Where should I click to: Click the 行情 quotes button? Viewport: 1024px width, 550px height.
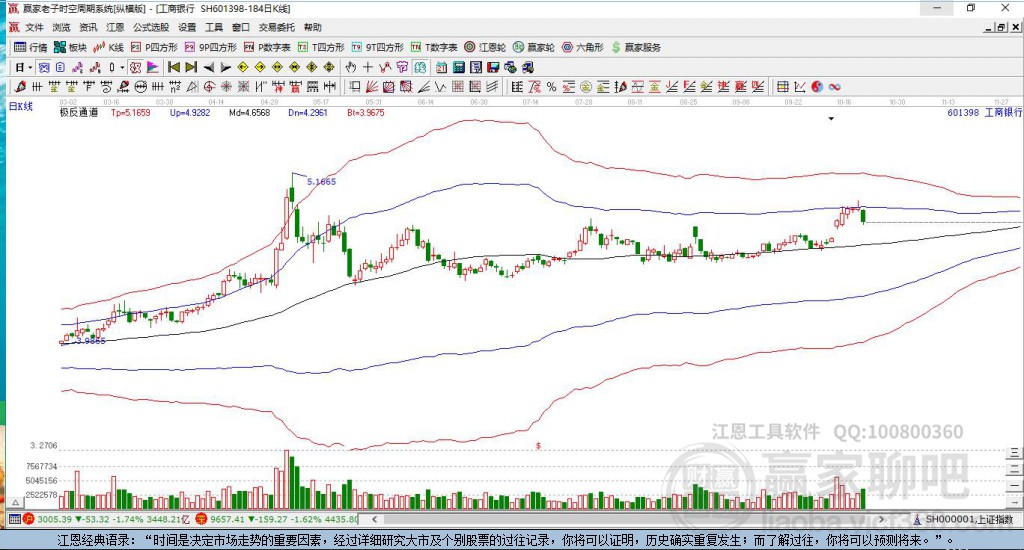click(31, 47)
